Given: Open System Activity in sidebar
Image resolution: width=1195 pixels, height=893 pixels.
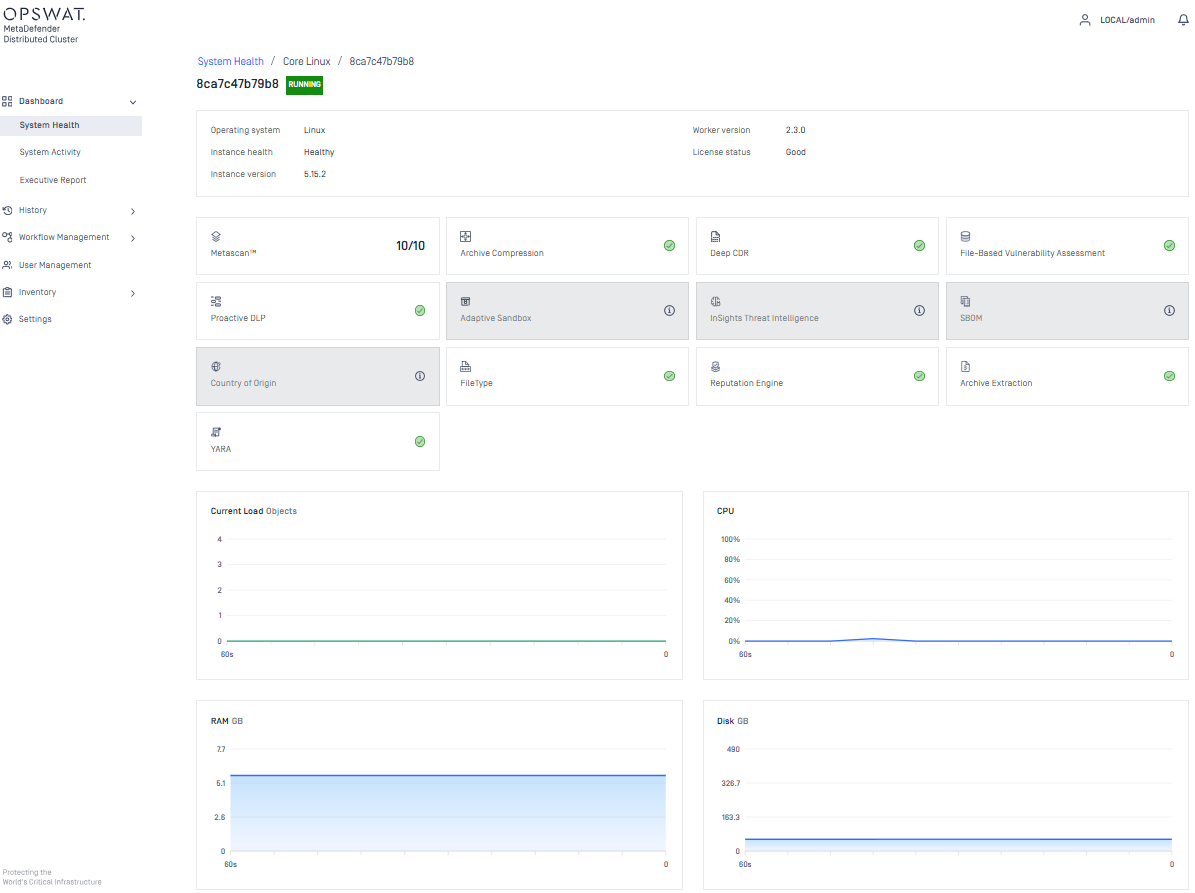Looking at the screenshot, I should [x=50, y=153].
